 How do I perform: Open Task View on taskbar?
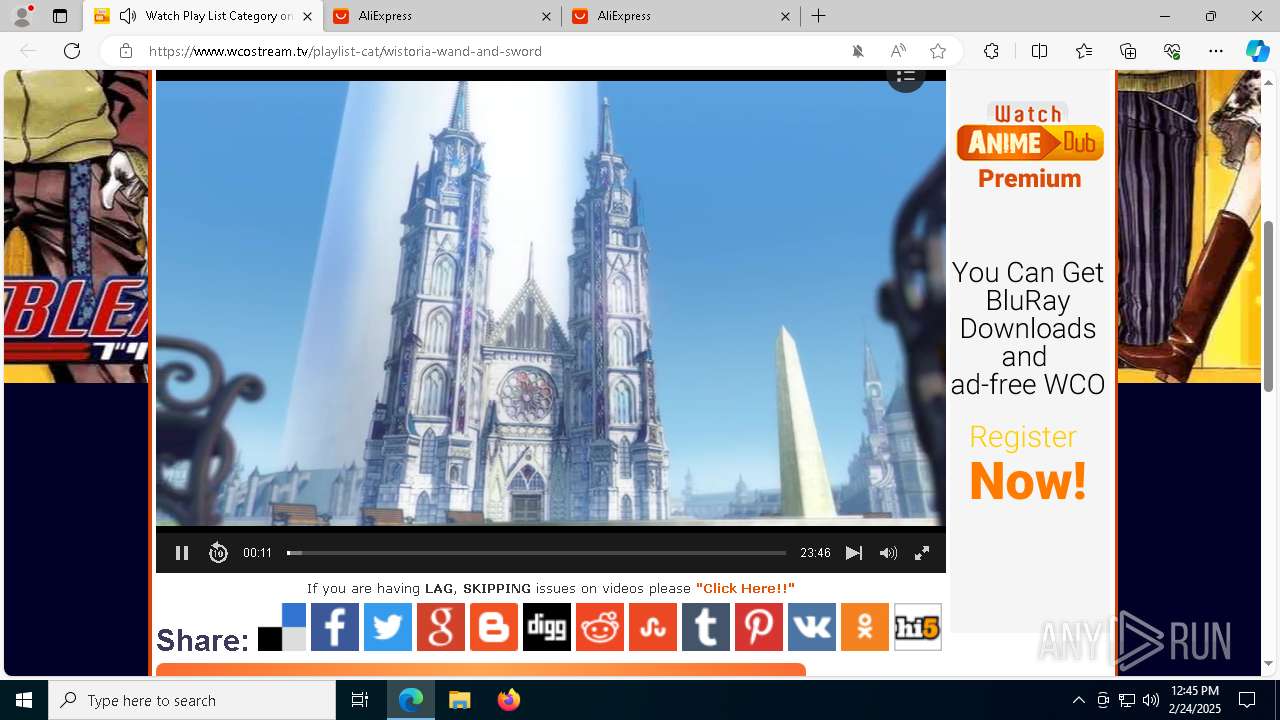[360, 700]
